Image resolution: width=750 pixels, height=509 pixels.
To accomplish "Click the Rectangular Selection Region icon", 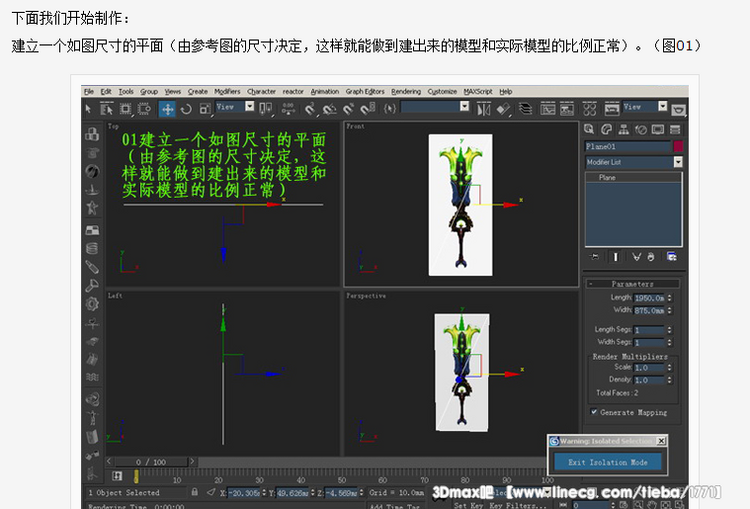I will click(125, 109).
